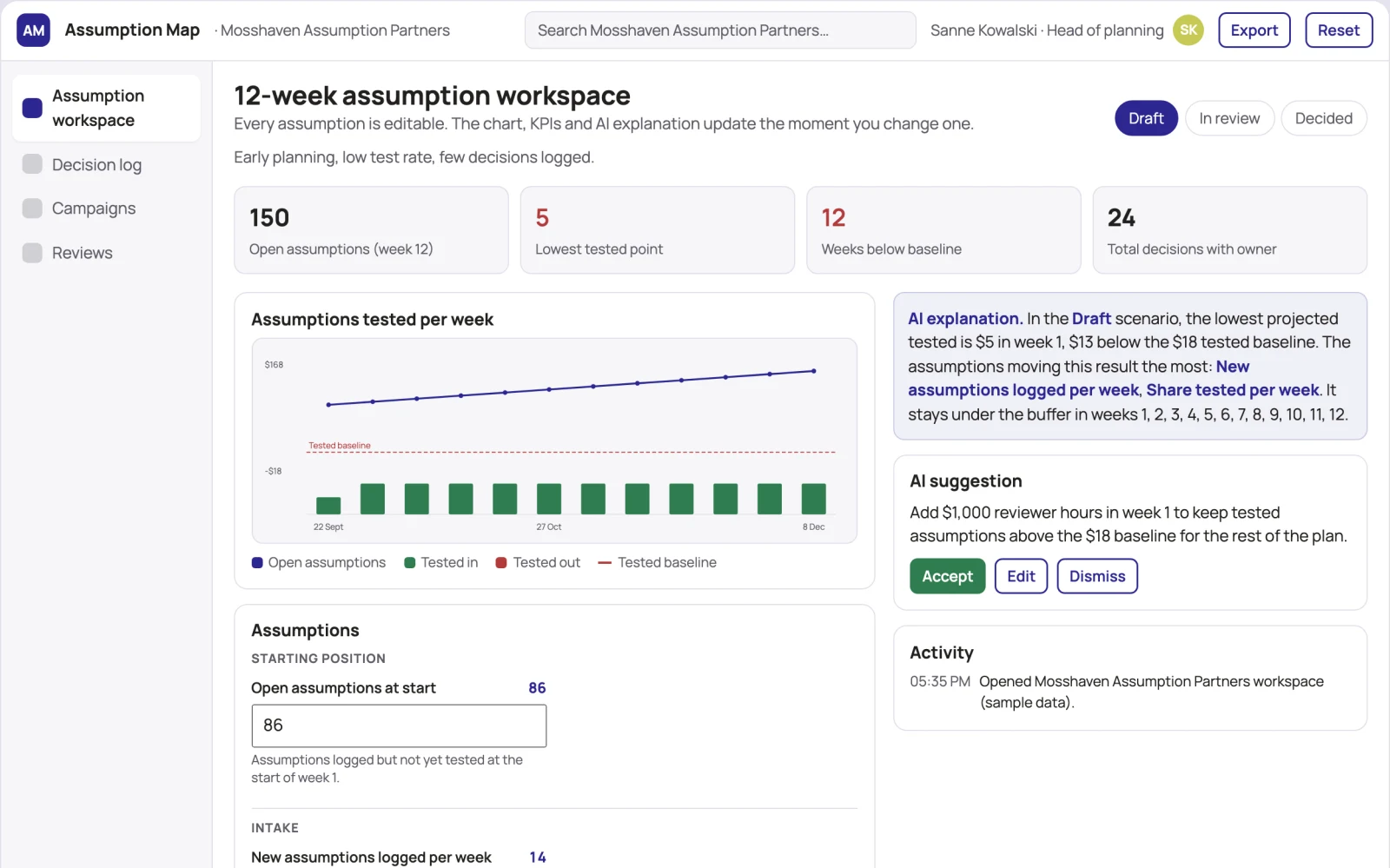Click the Reviews sidebar icon
The height and width of the screenshot is (868, 1390).
(32, 253)
